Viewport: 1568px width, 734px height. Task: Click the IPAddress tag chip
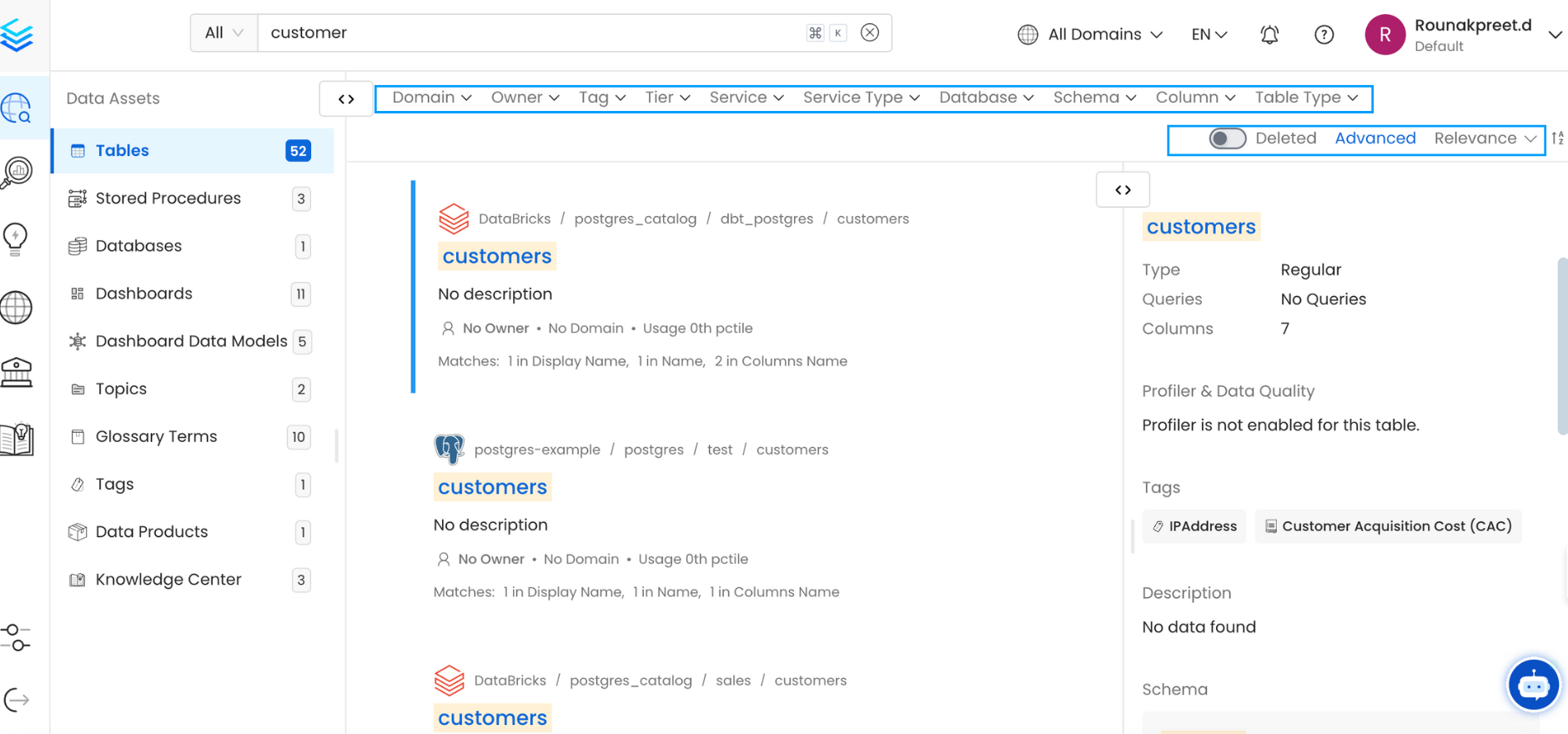pos(1194,526)
